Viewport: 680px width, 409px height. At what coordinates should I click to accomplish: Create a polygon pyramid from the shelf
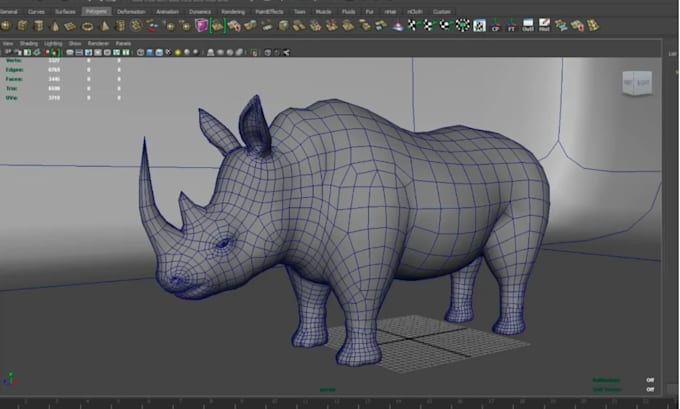tap(104, 26)
